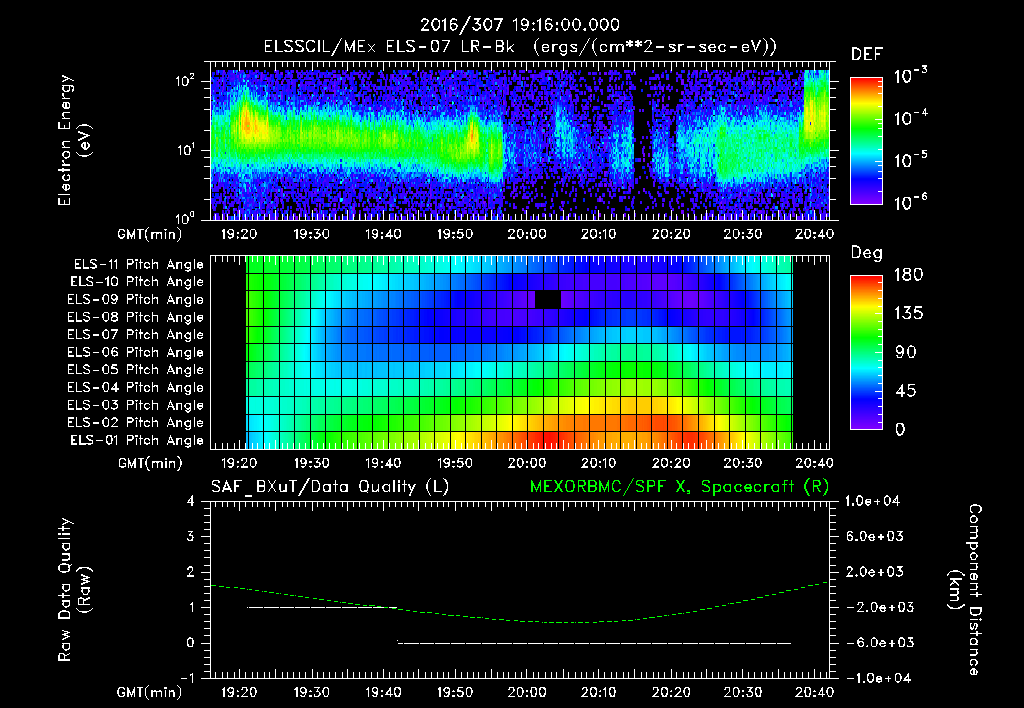The width and height of the screenshot is (1024, 708).
Task: Select the ELS-09 Pitch Angle row label
Action: point(136,300)
